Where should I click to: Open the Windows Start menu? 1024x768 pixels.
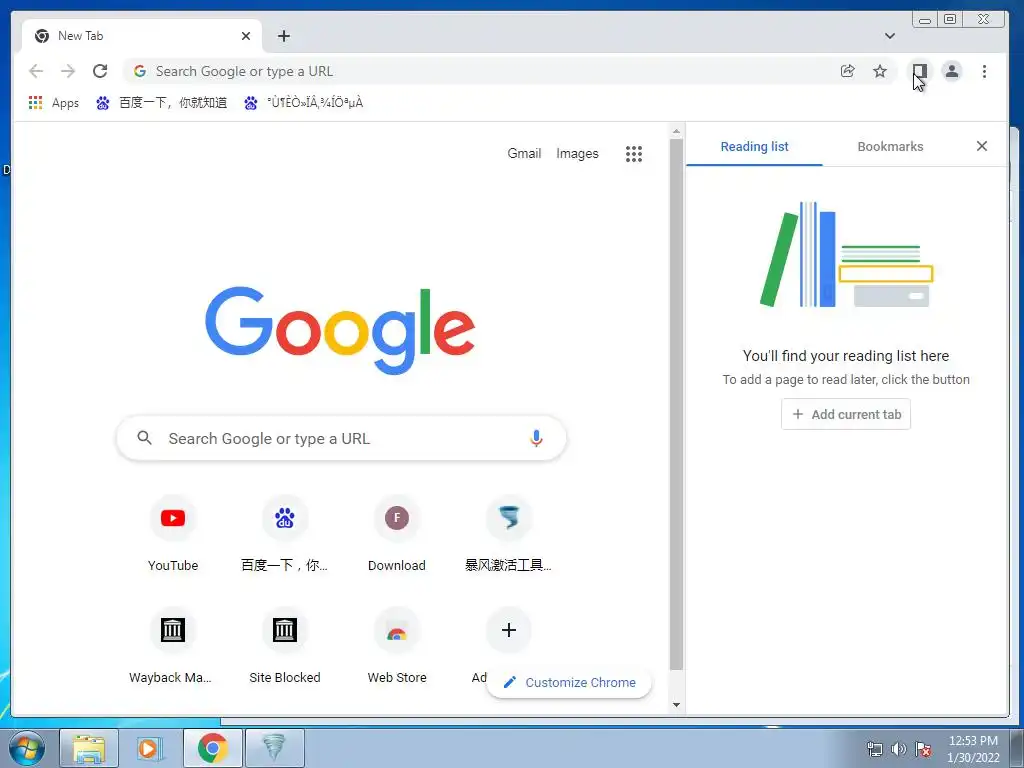[x=26, y=748]
